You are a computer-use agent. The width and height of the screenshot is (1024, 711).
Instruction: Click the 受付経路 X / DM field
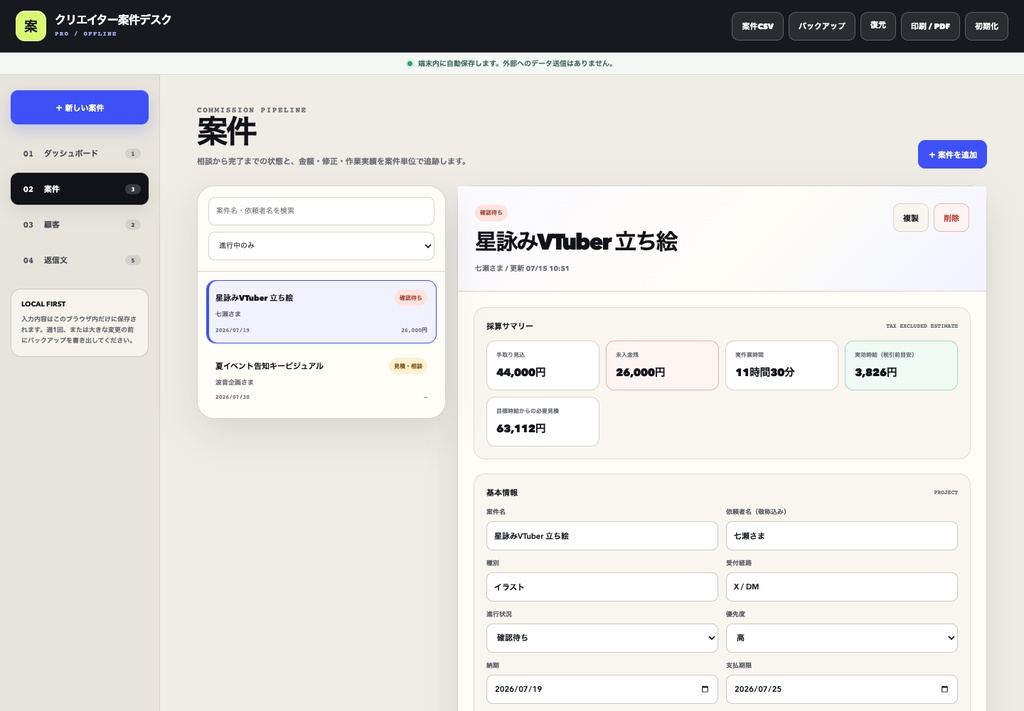pyautogui.click(x=841, y=587)
